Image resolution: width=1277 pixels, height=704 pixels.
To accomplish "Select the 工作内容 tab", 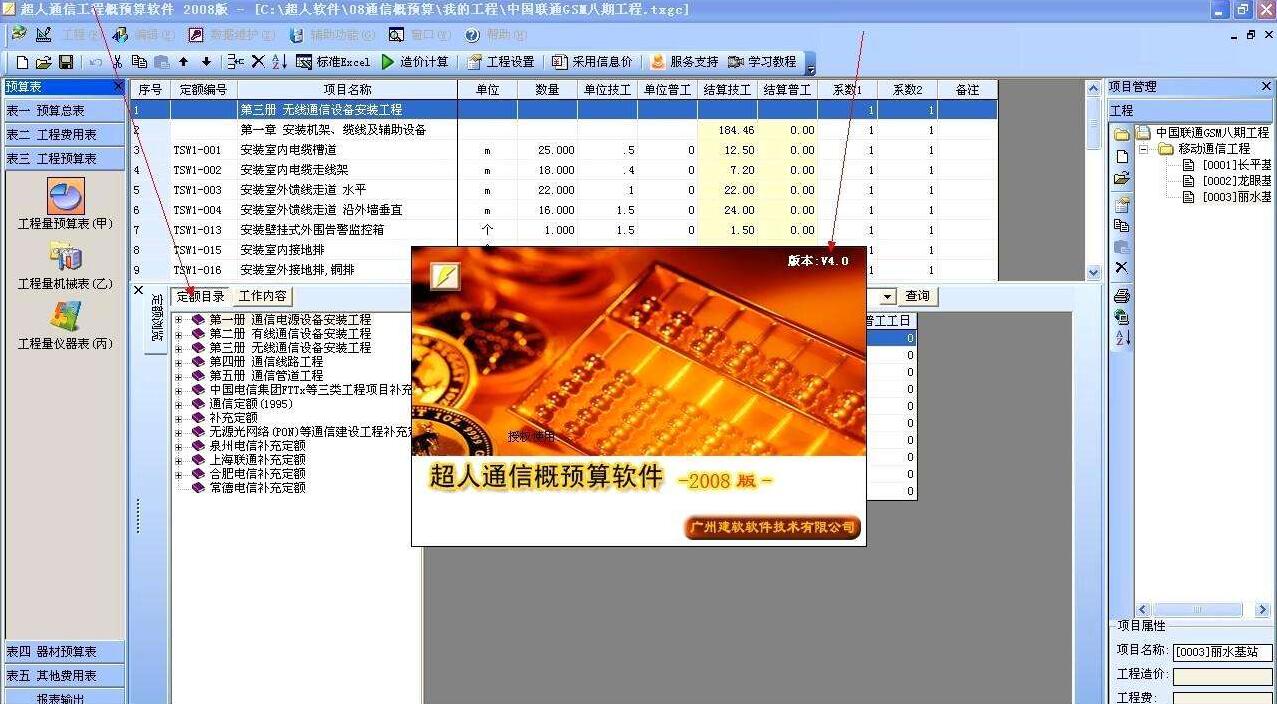I will pyautogui.click(x=263, y=296).
